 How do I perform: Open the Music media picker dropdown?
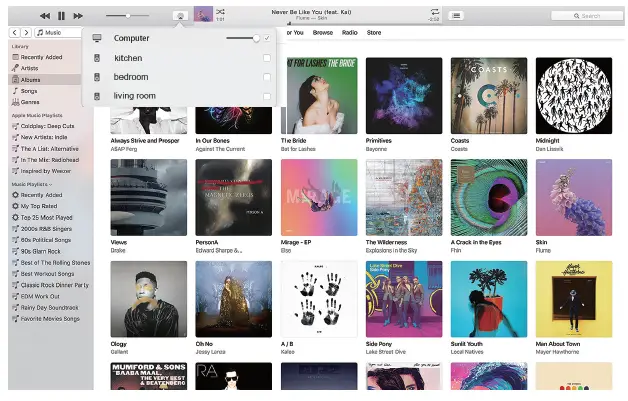pyautogui.click(x=58, y=32)
